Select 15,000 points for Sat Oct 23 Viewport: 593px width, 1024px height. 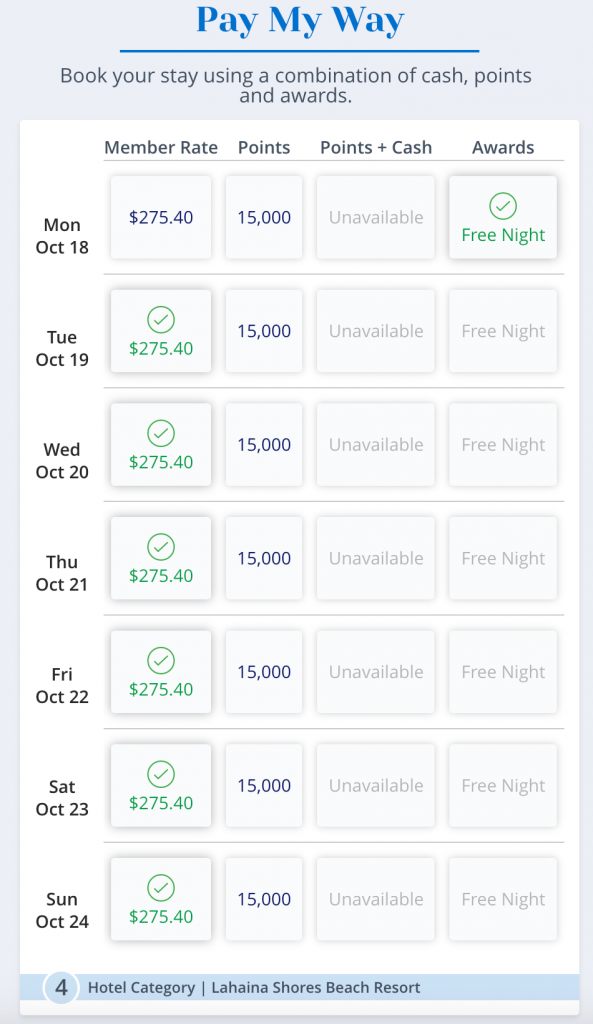[x=264, y=786]
